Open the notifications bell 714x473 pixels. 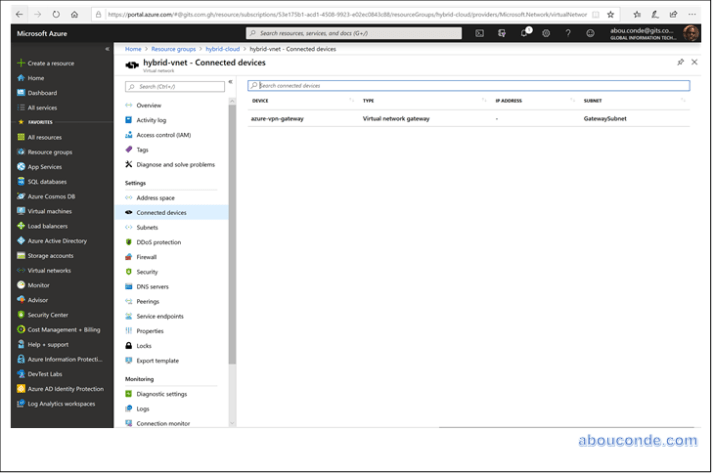(524, 33)
